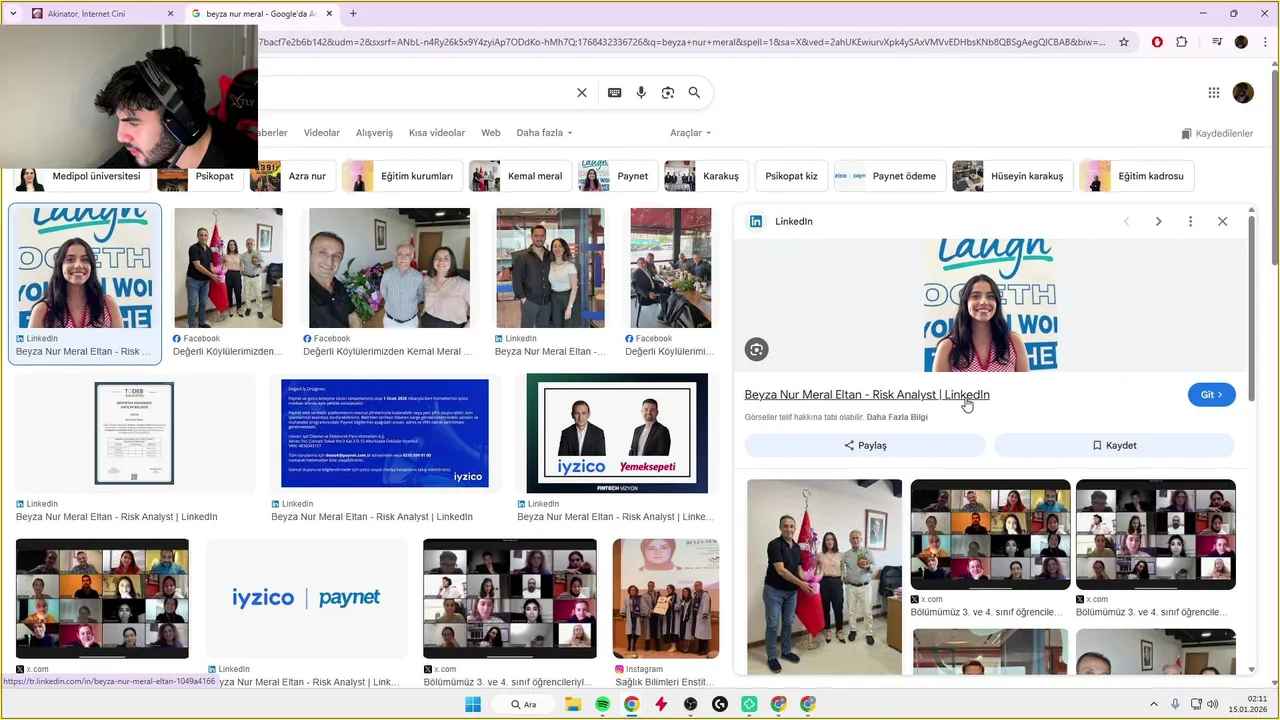Open the clock showing 02:11
1280x720 pixels.
[1249, 704]
